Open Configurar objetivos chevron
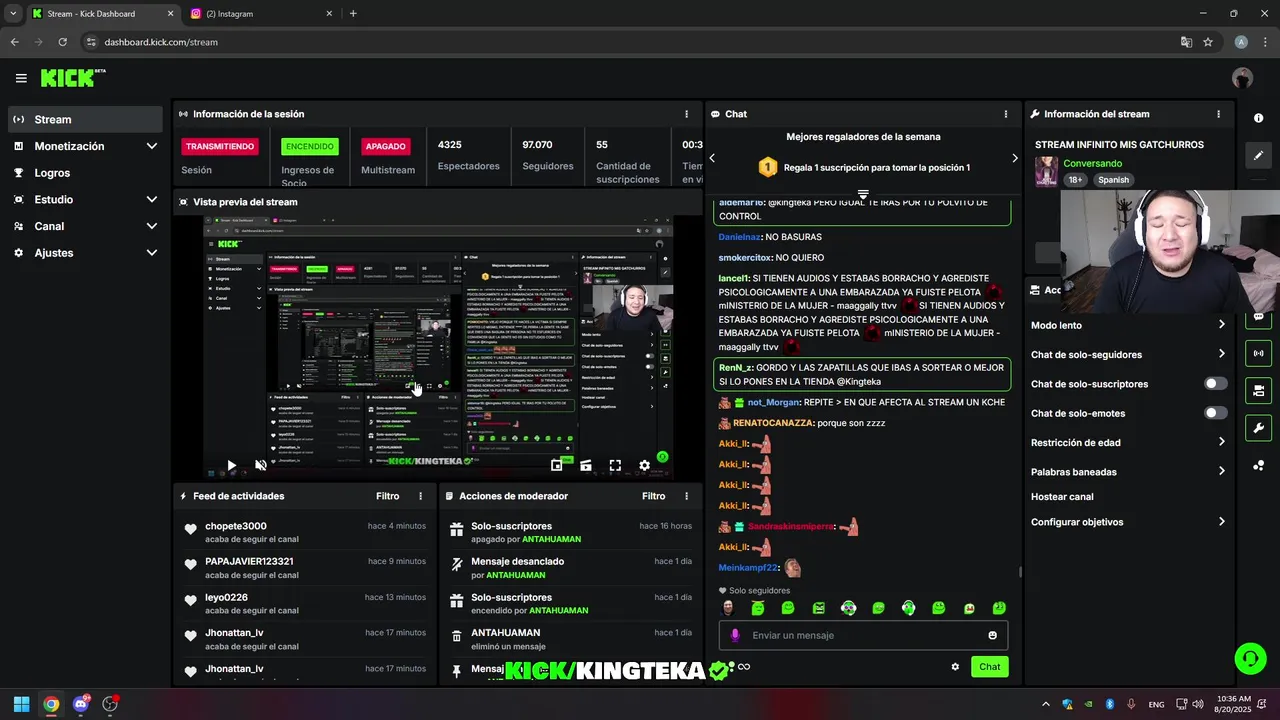1280x720 pixels. 1221,522
